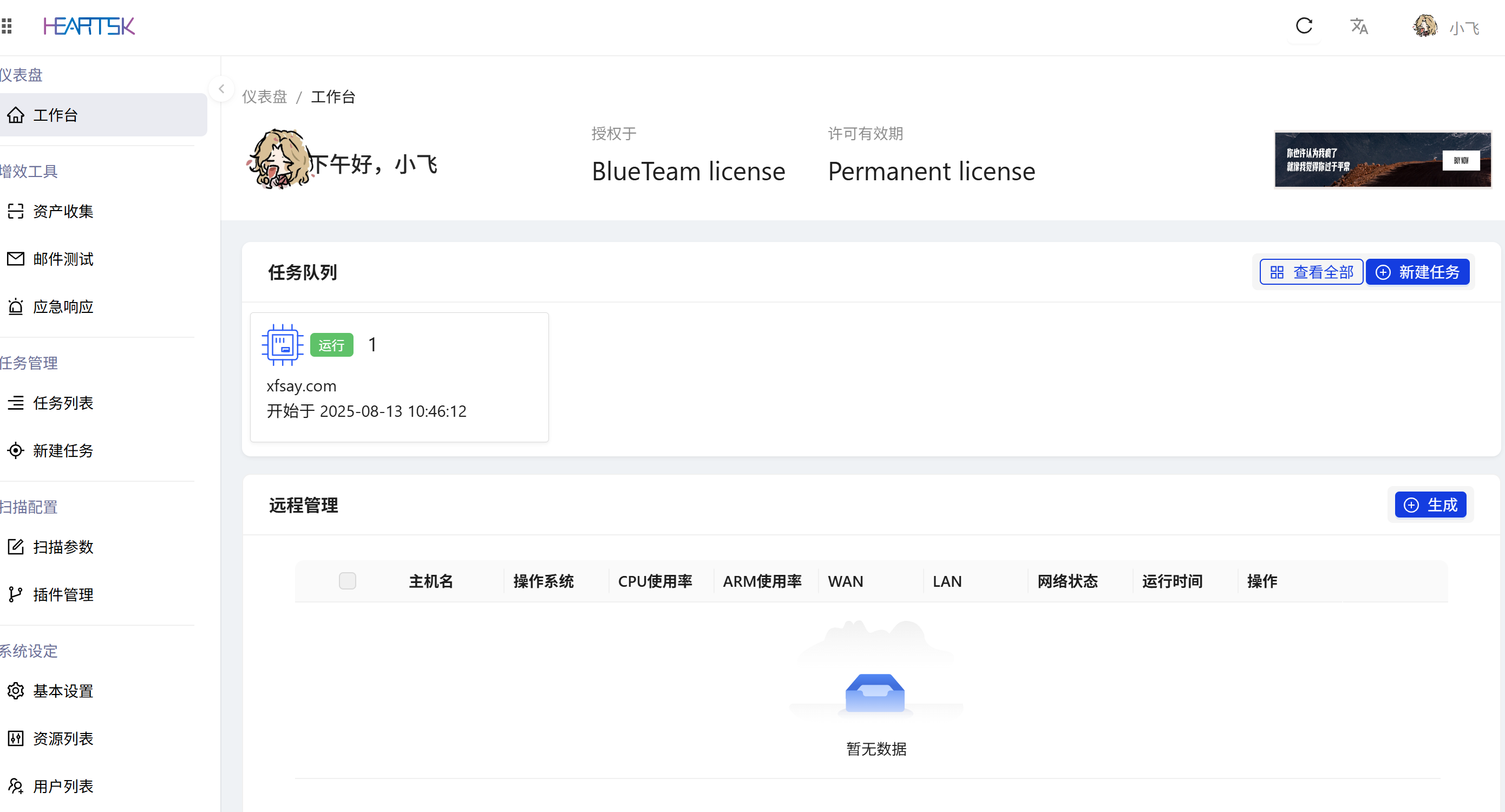The width and height of the screenshot is (1505, 812).
Task: Click the 基本设置 gear icon
Action: [16, 691]
